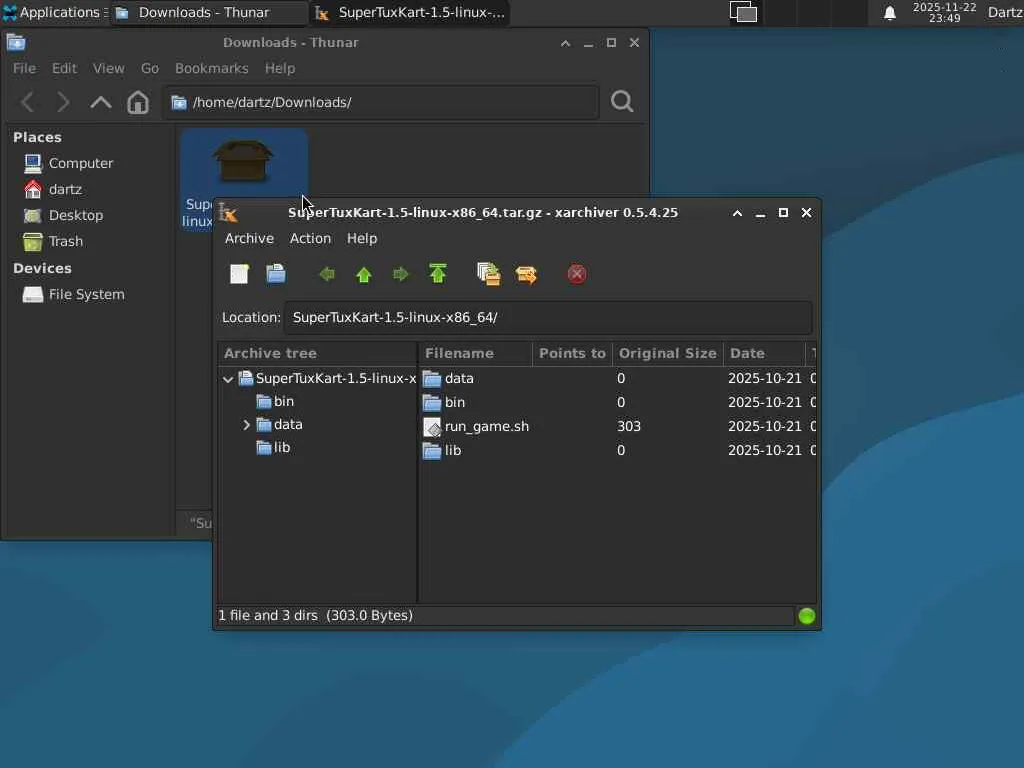Click the green Forward arrow in xarchiver
Screen dimensions: 1024x768
(400, 274)
